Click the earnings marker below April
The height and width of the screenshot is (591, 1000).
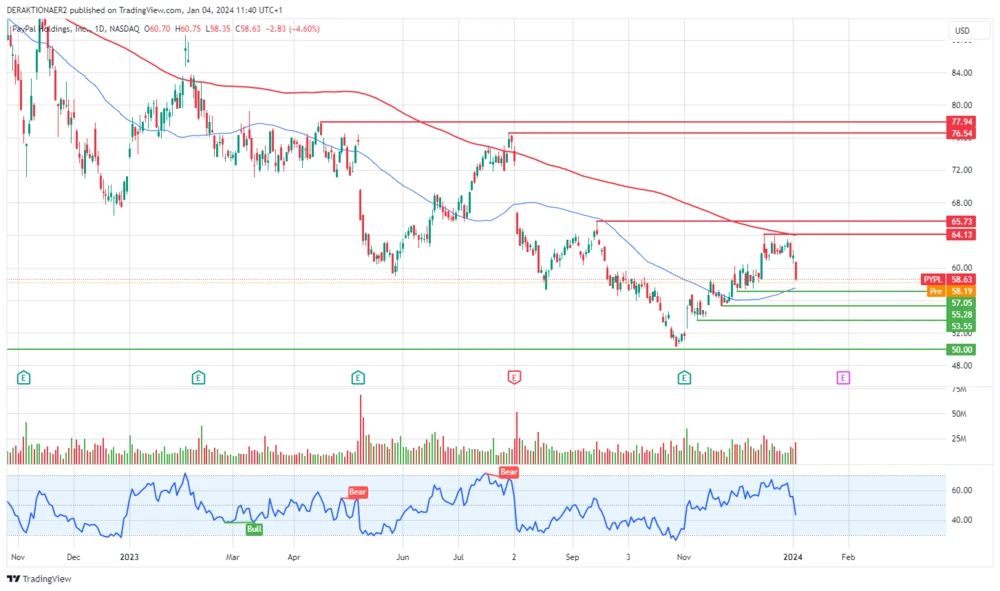356,378
